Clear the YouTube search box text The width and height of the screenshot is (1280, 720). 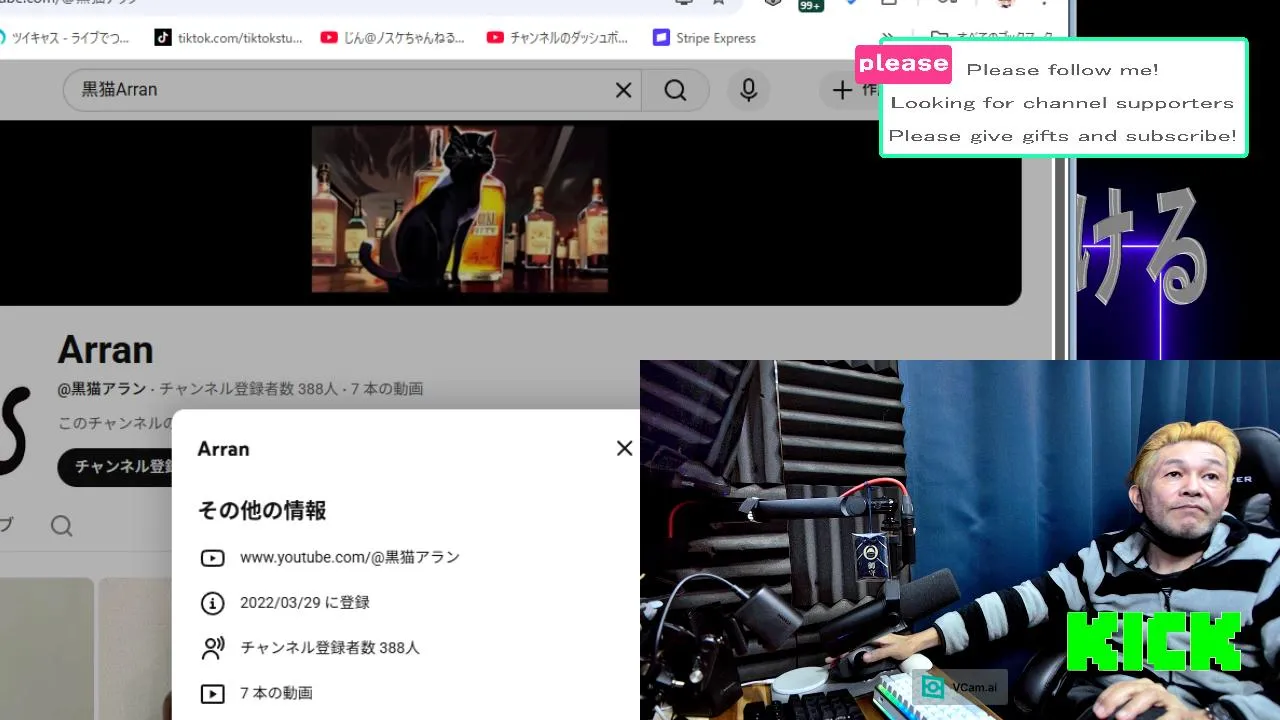pyautogui.click(x=623, y=90)
